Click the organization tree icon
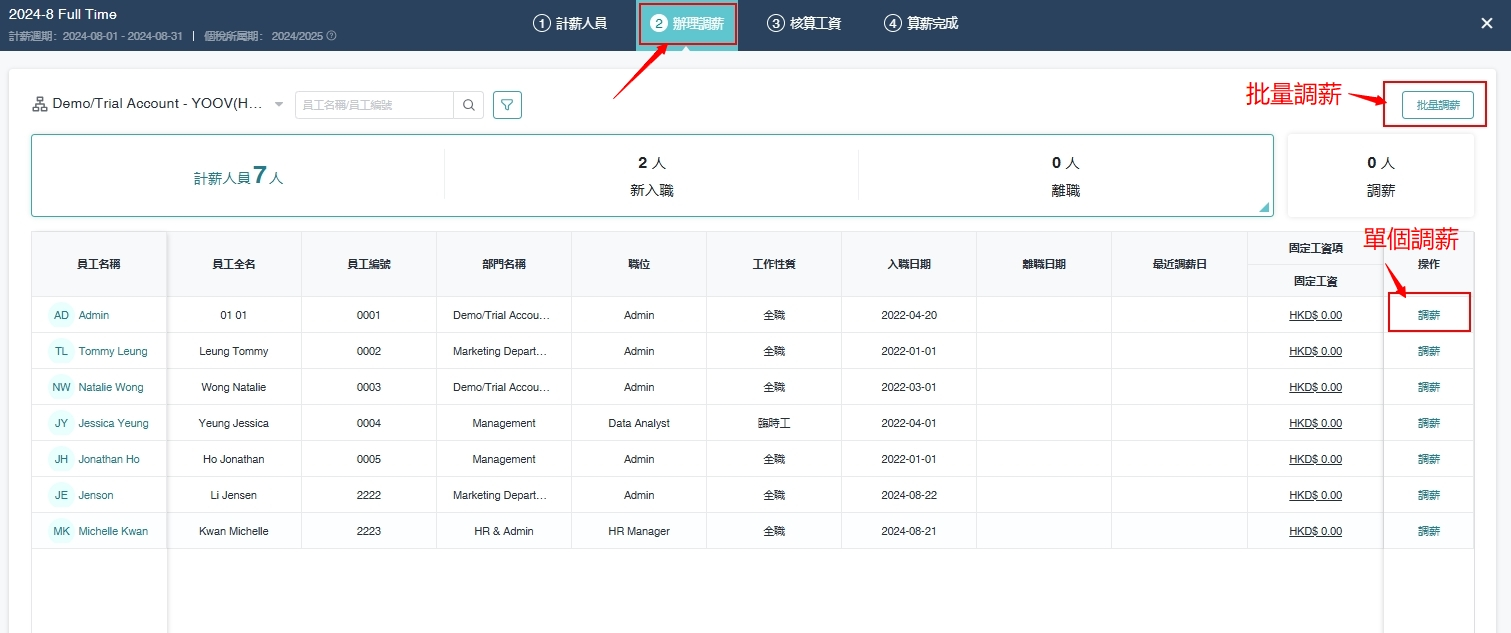 point(40,104)
